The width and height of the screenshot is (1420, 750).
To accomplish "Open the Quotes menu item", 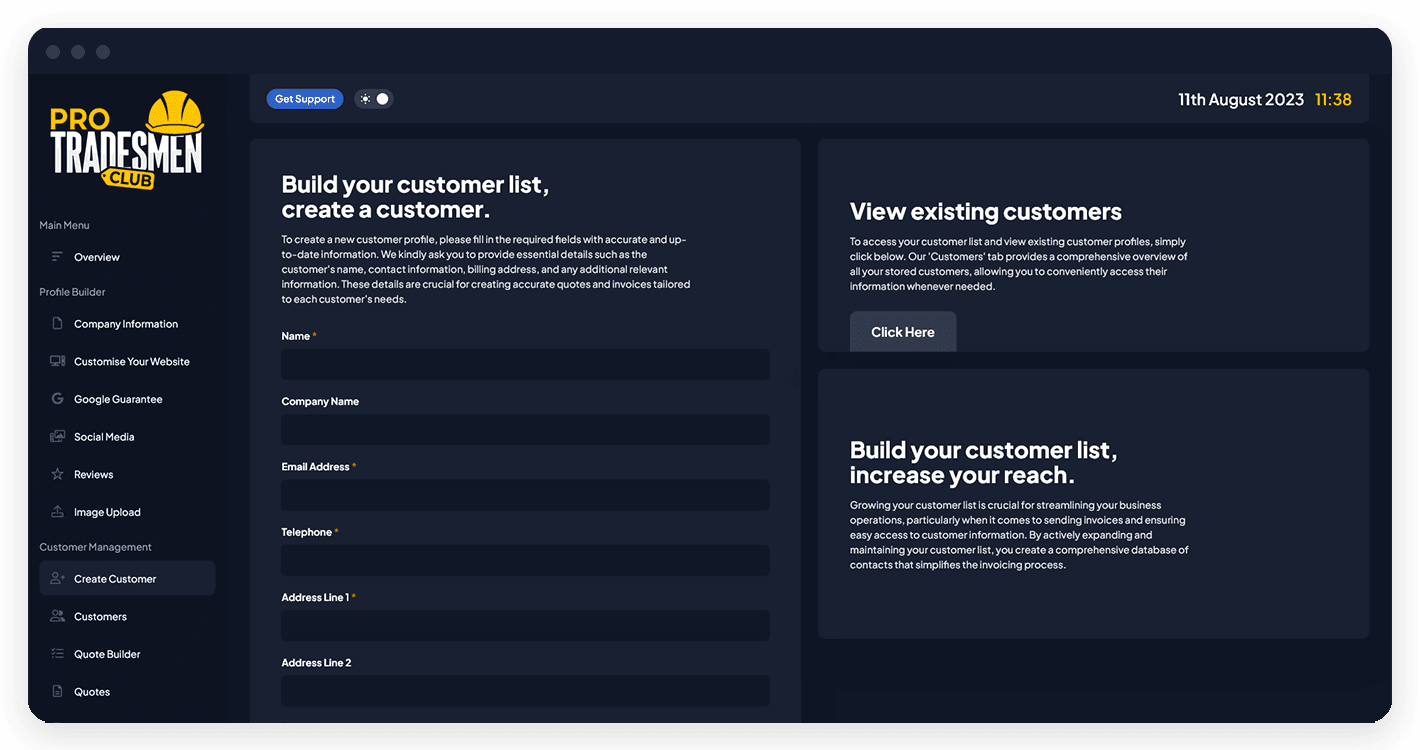I will click(127, 692).
